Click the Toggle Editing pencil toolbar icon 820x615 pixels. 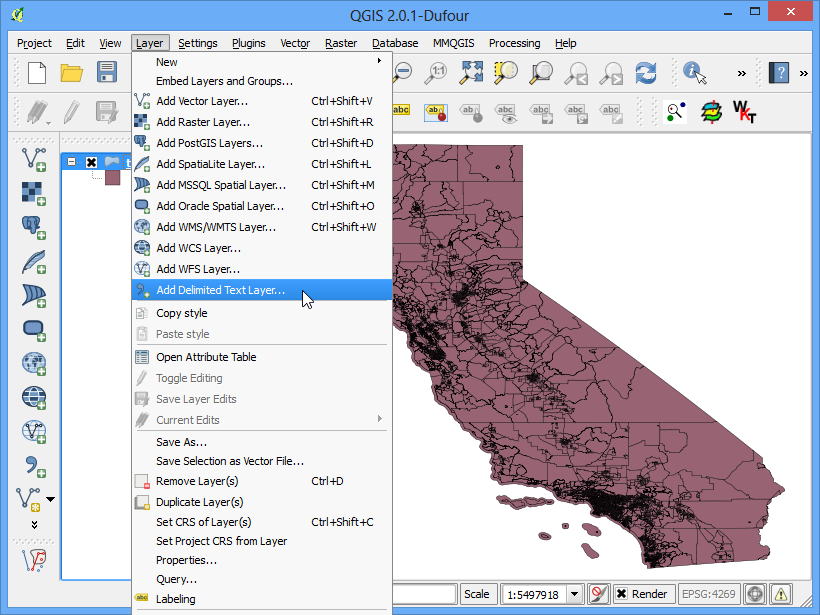[x=72, y=112]
